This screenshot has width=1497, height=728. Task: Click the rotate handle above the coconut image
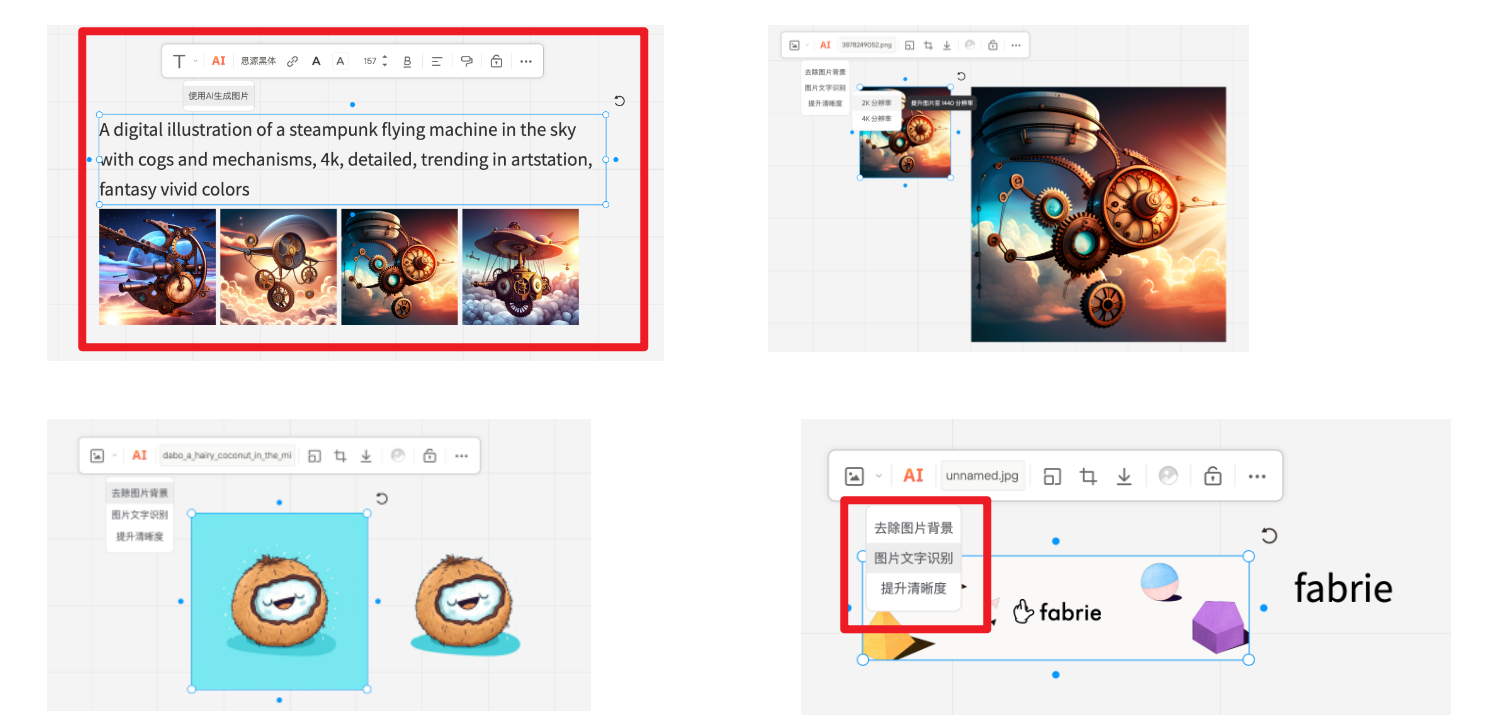pos(382,498)
